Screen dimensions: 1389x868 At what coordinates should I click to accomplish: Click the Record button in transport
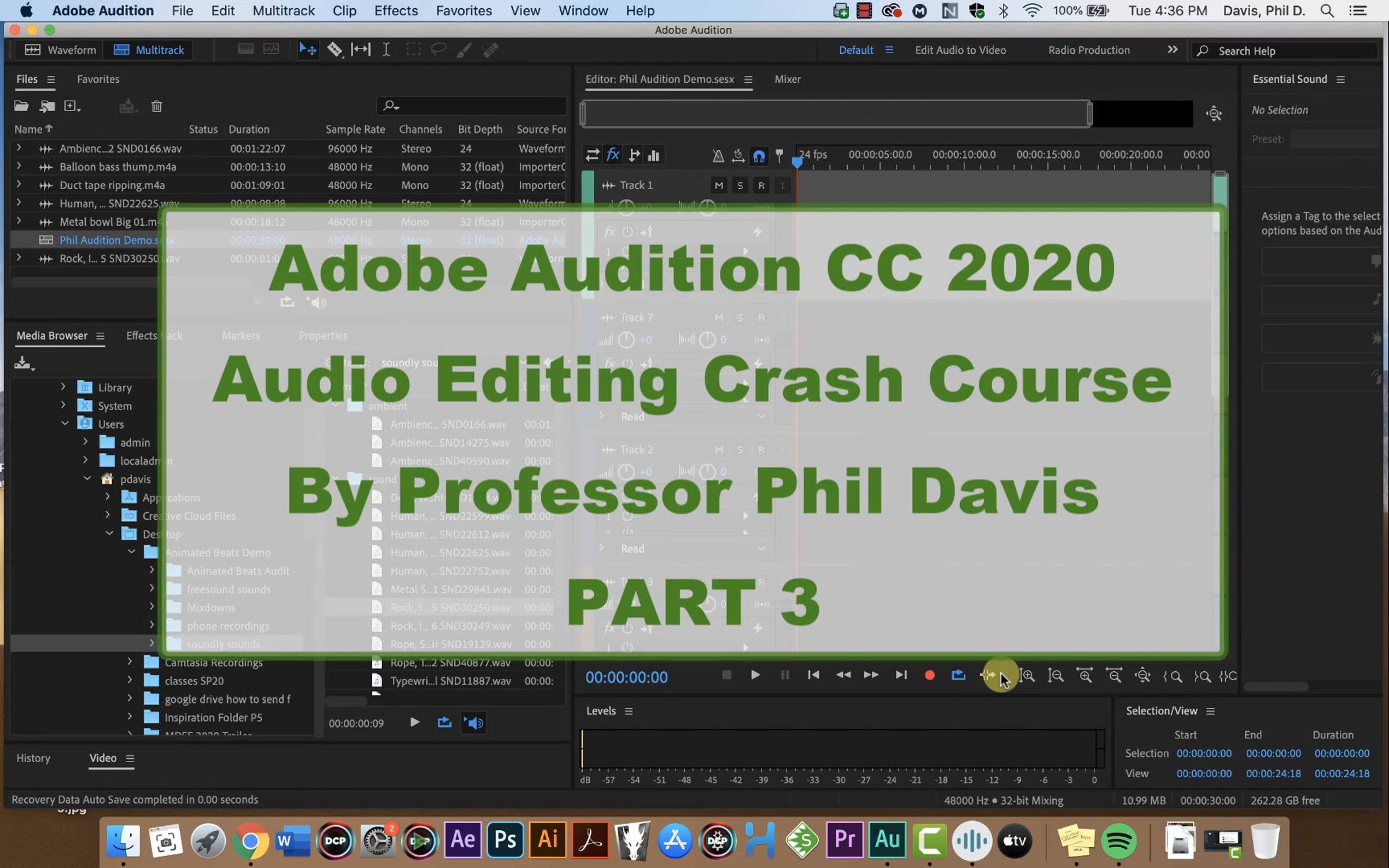(929, 675)
